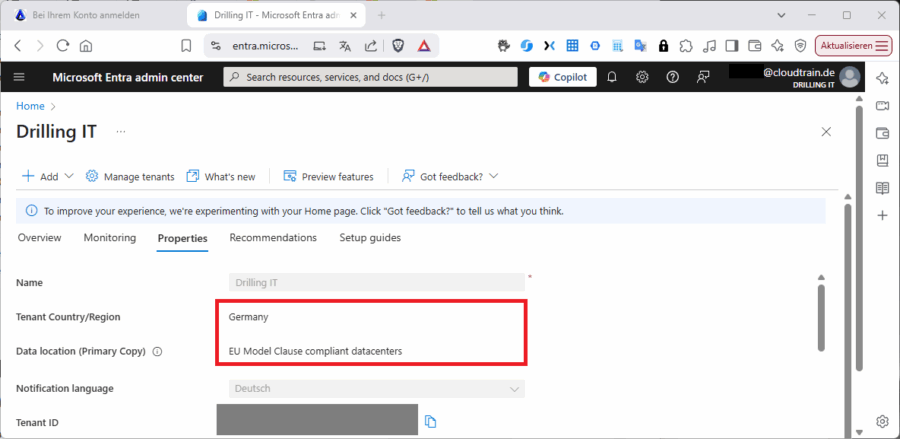The width and height of the screenshot is (900, 439).
Task: Click the account avatar picture
Action: [x=849, y=77]
